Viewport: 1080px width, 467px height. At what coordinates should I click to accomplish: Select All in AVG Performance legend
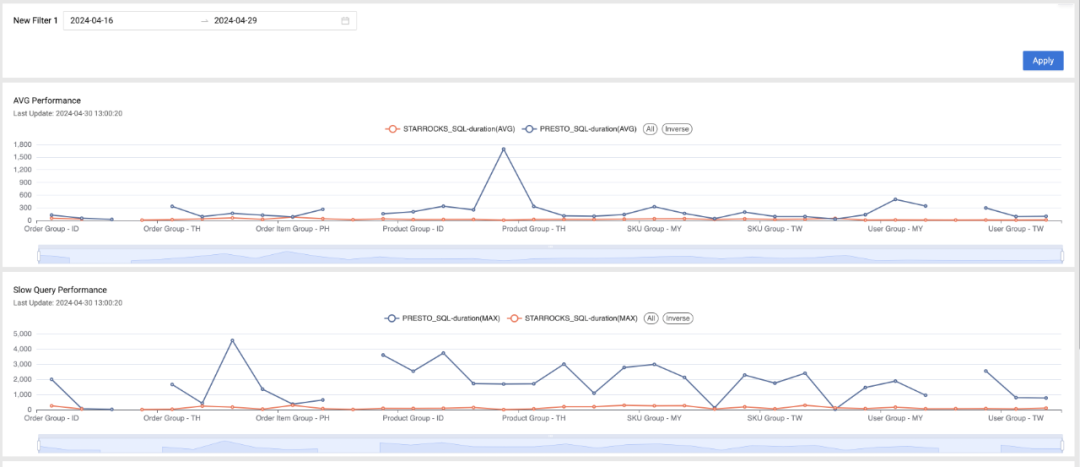(650, 129)
